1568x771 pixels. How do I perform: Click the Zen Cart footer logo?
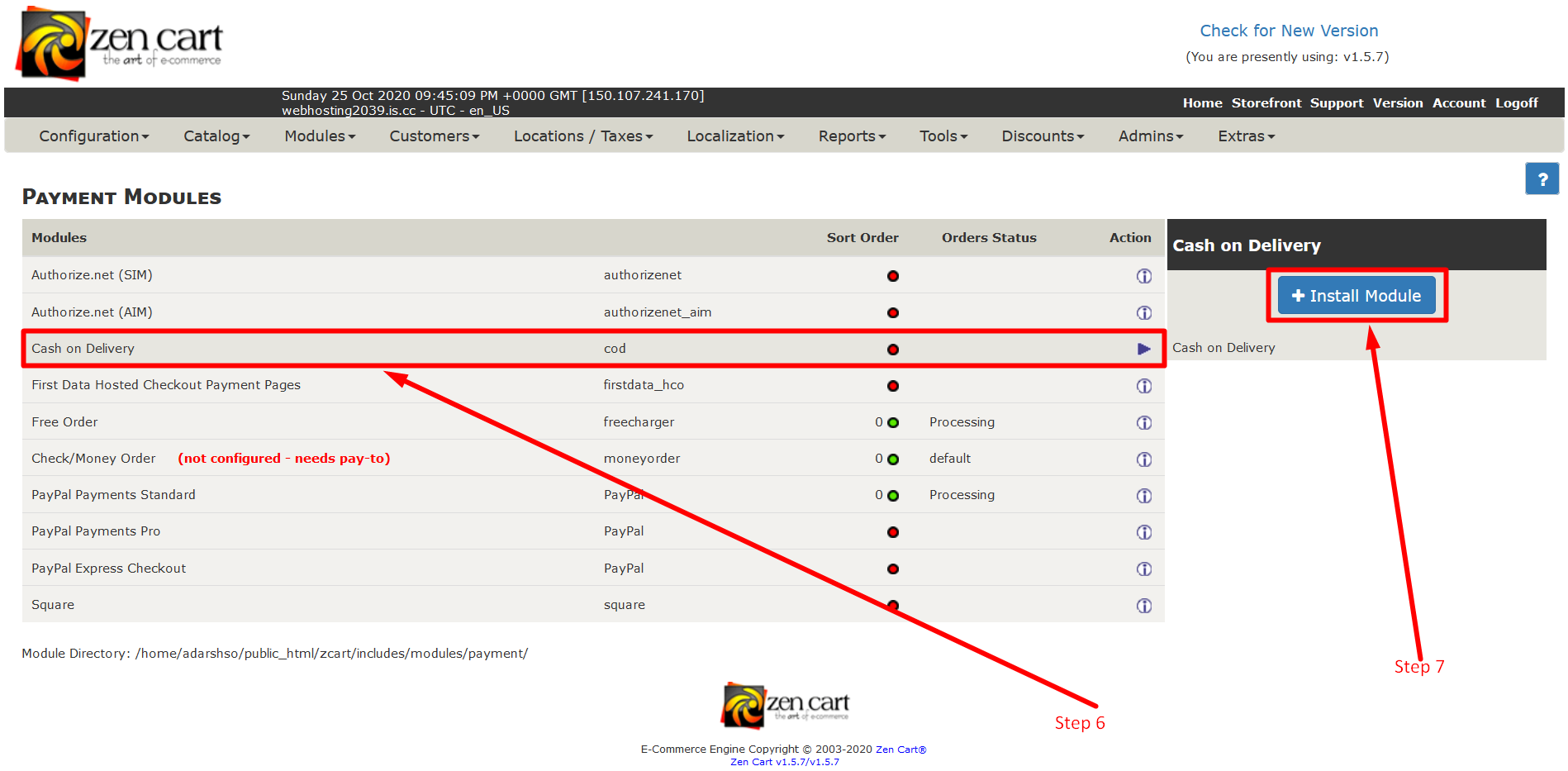click(x=785, y=705)
